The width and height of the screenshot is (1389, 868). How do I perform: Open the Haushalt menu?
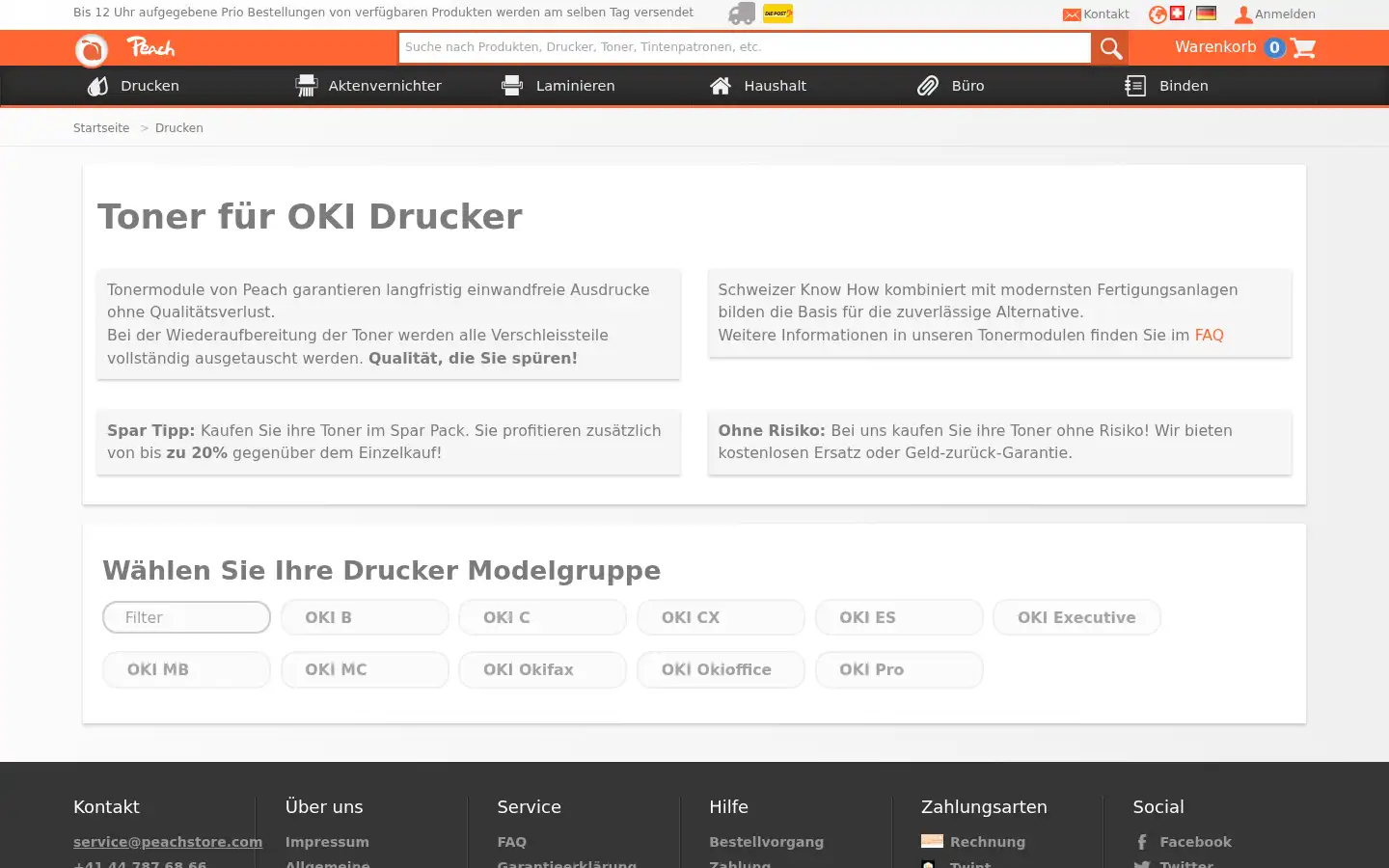coord(775,86)
